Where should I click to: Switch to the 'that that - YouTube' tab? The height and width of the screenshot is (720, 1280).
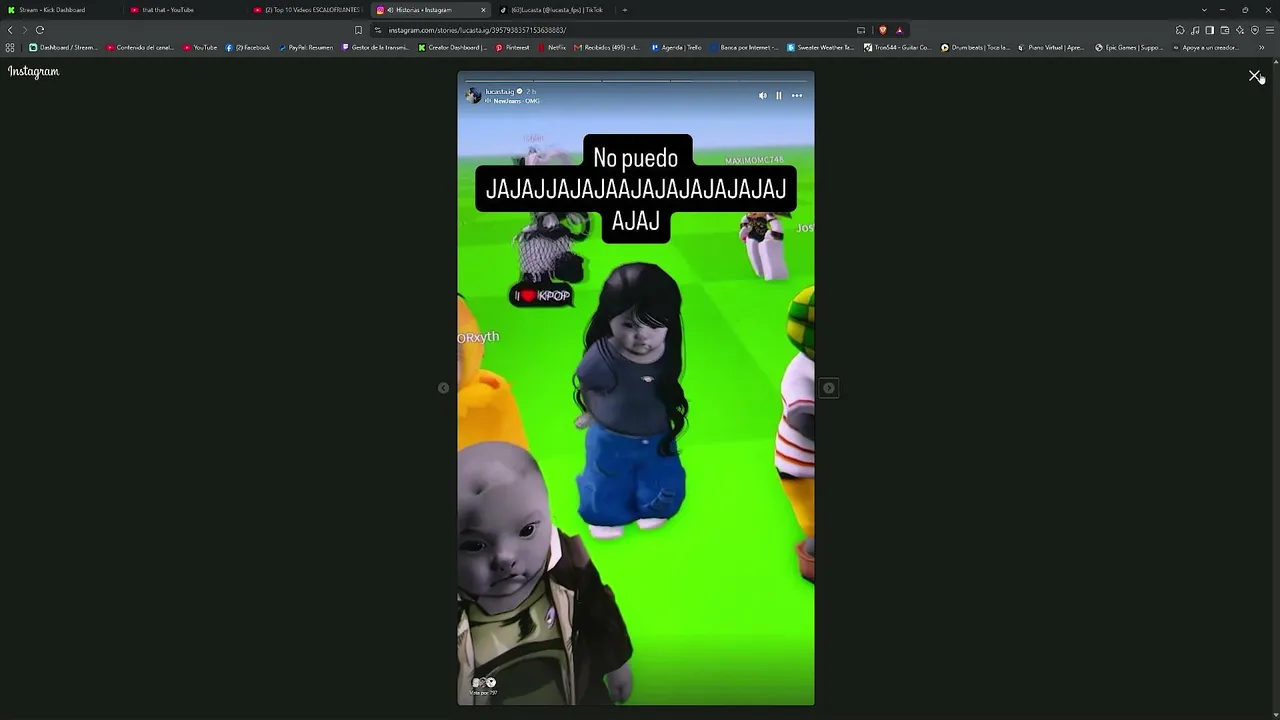(x=185, y=10)
